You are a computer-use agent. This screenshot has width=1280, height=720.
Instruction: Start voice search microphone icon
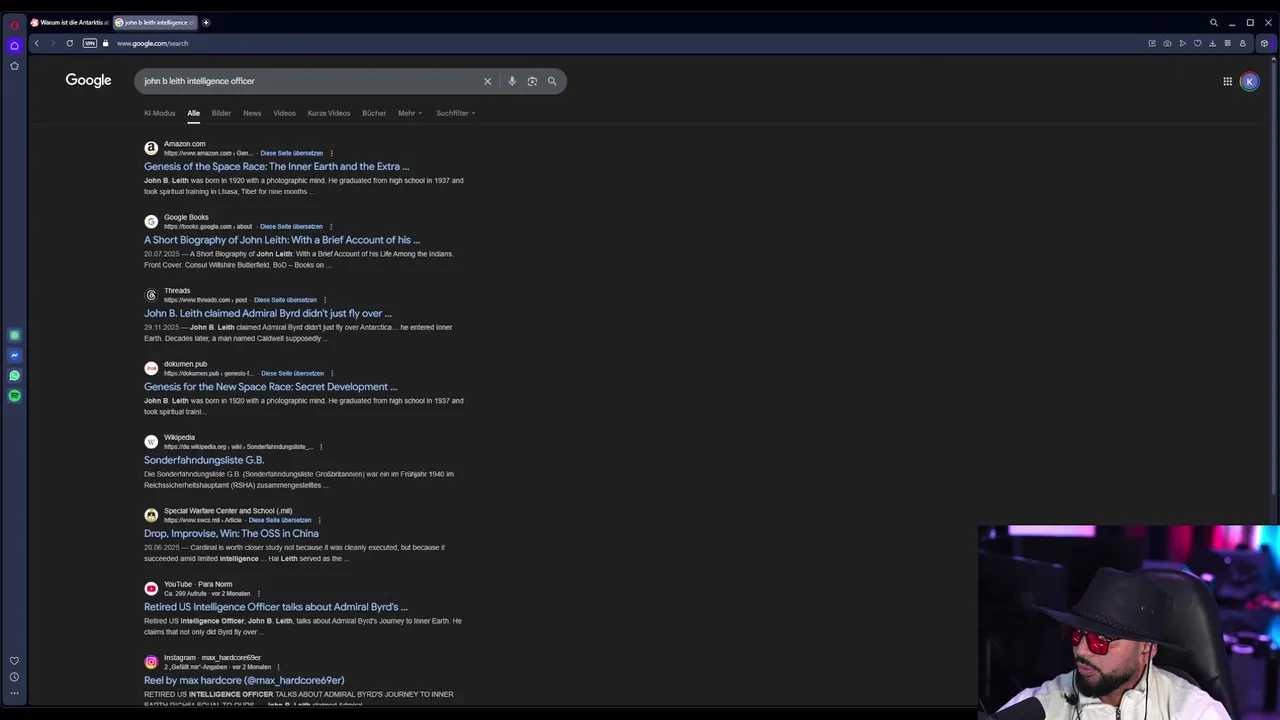(512, 81)
